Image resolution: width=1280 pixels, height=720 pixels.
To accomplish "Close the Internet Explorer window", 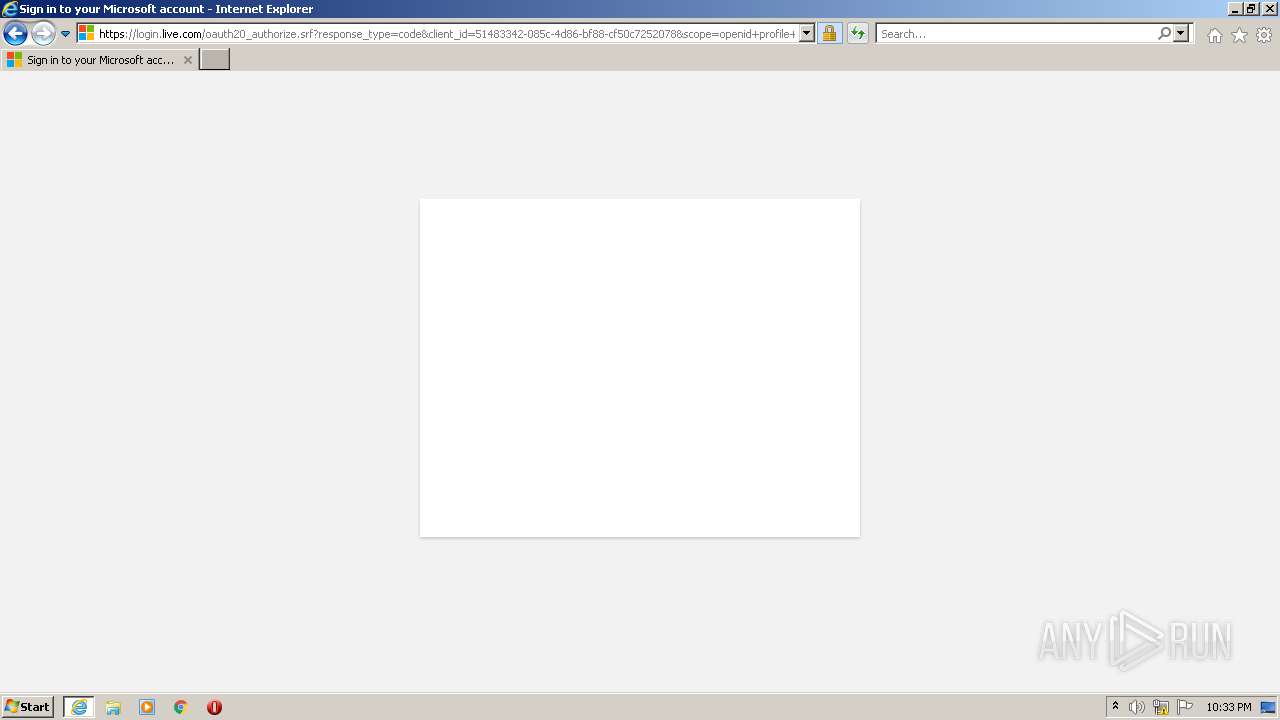I will click(1270, 9).
